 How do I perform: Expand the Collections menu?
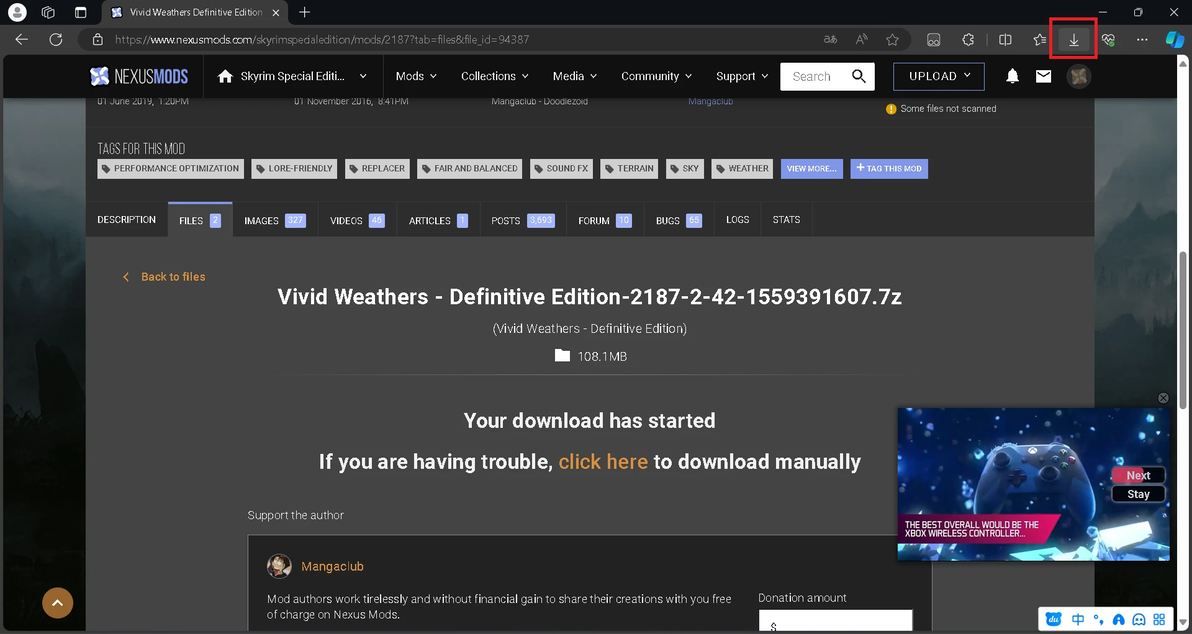[x=495, y=76]
